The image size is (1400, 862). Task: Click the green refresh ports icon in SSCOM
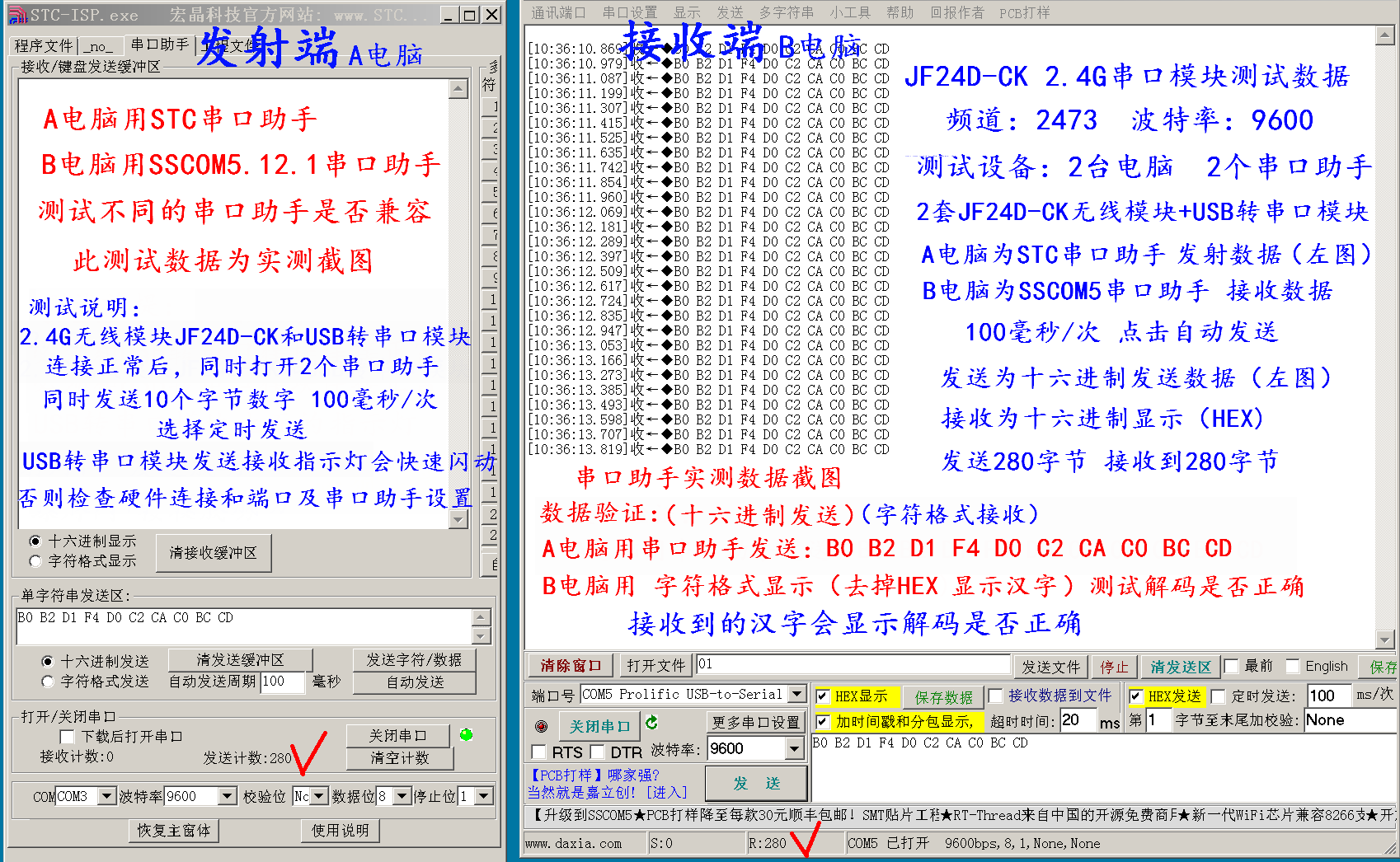tap(651, 723)
